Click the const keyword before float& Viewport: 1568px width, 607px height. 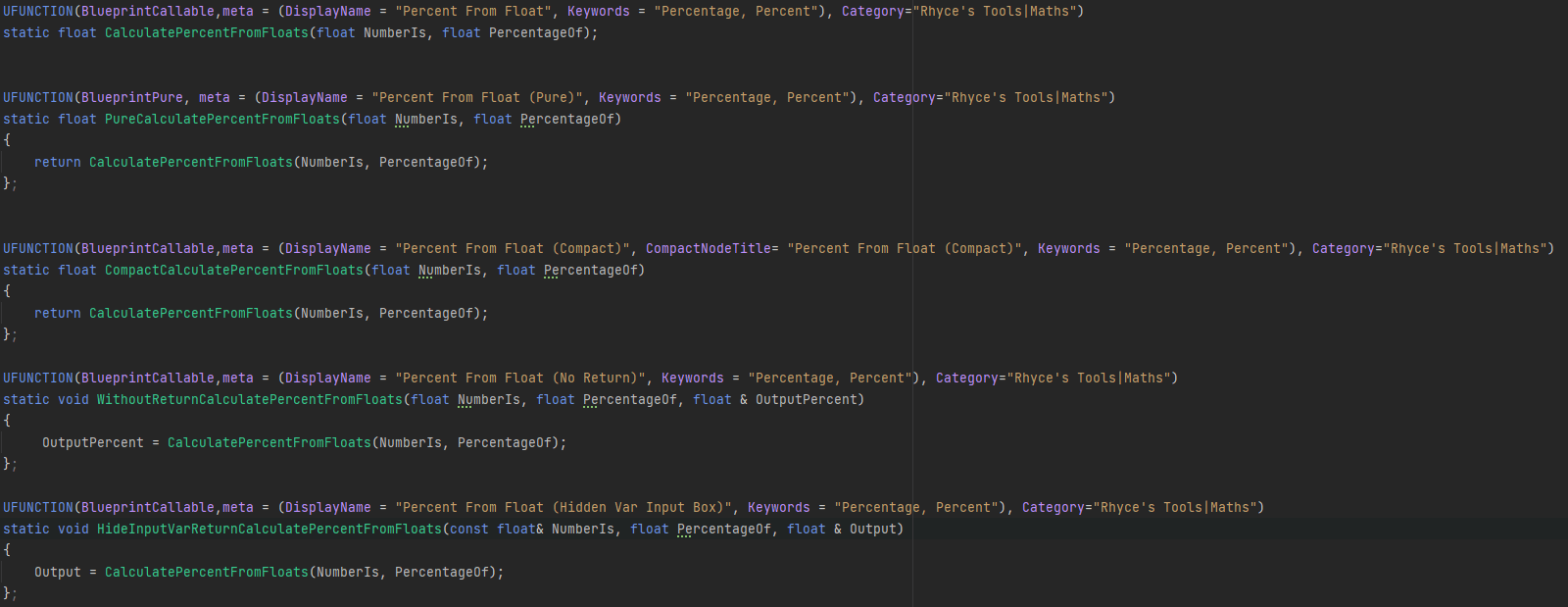469,529
